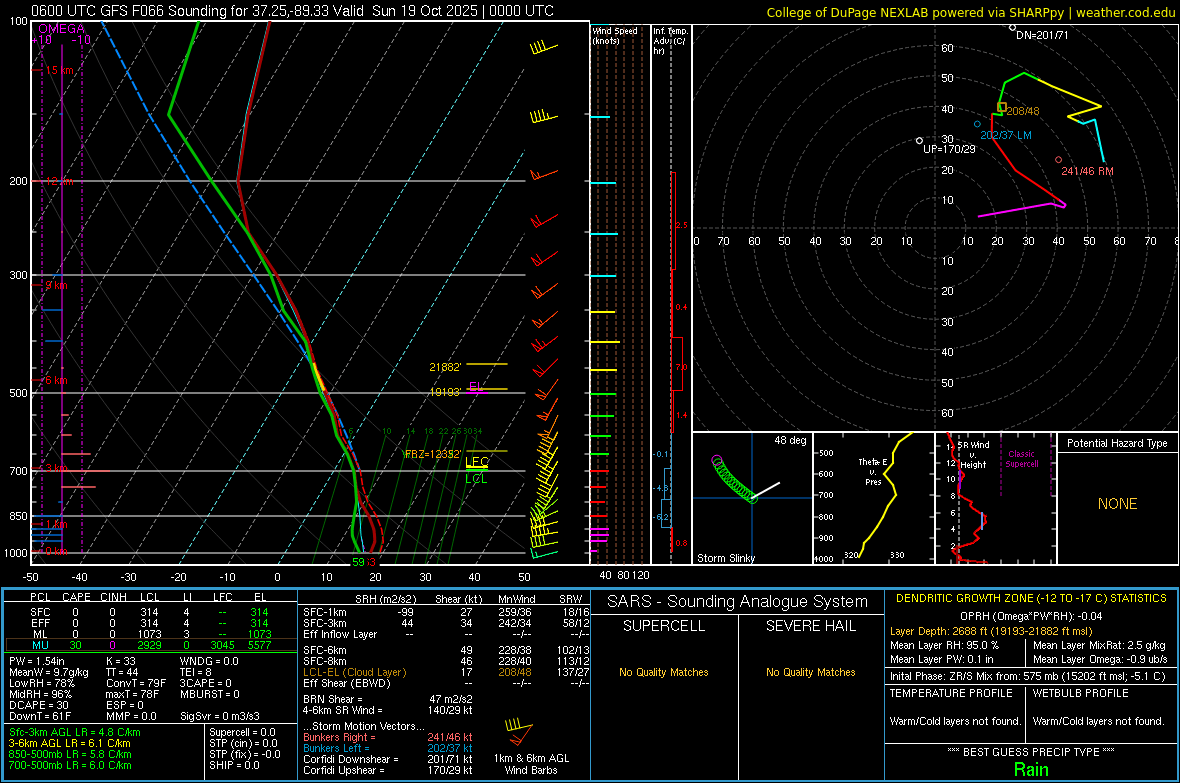Image resolution: width=1180 pixels, height=783 pixels.
Task: Click the green Storm Slinky circle chain
Action: coord(732,479)
